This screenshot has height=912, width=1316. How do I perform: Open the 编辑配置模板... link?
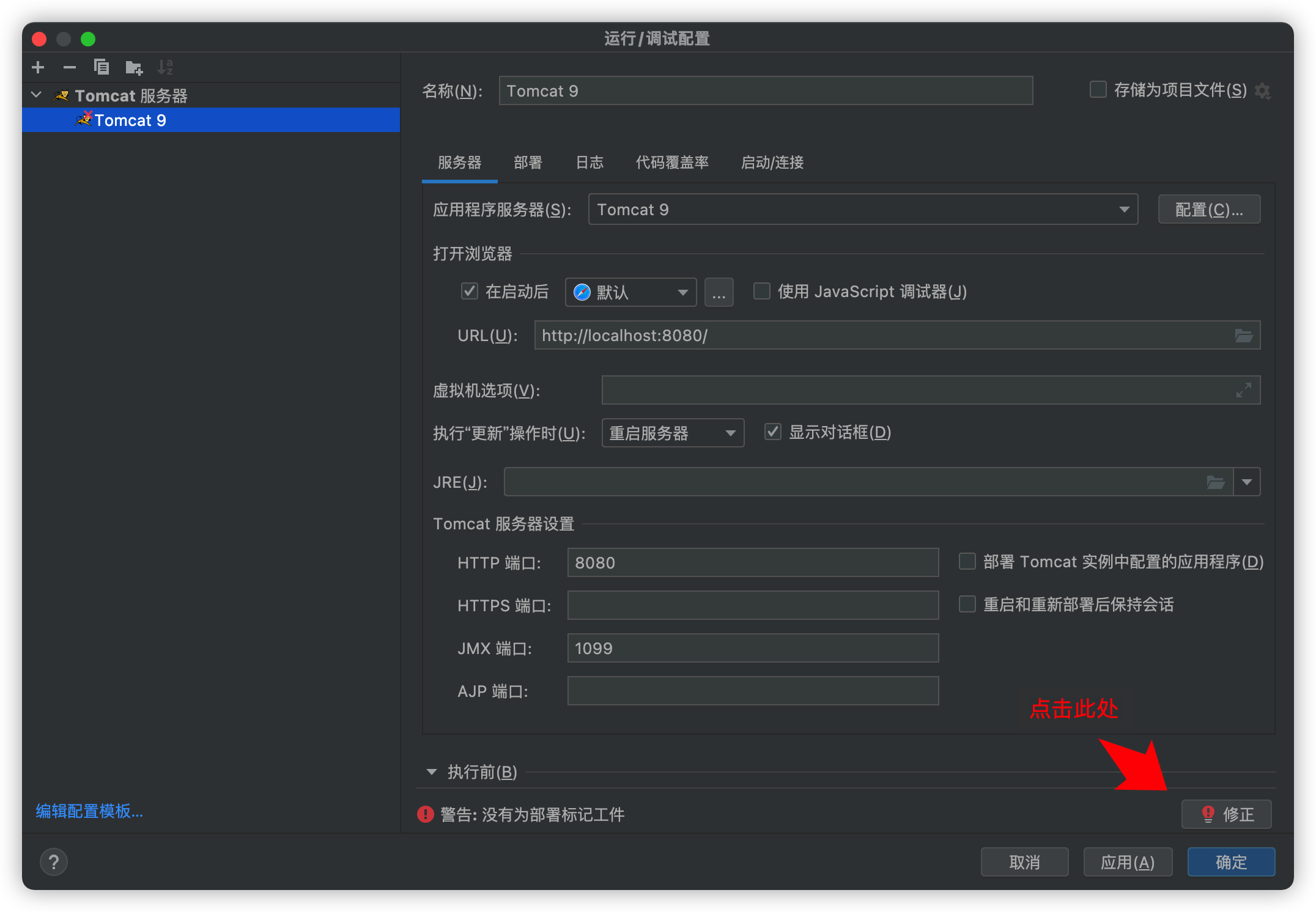89,811
